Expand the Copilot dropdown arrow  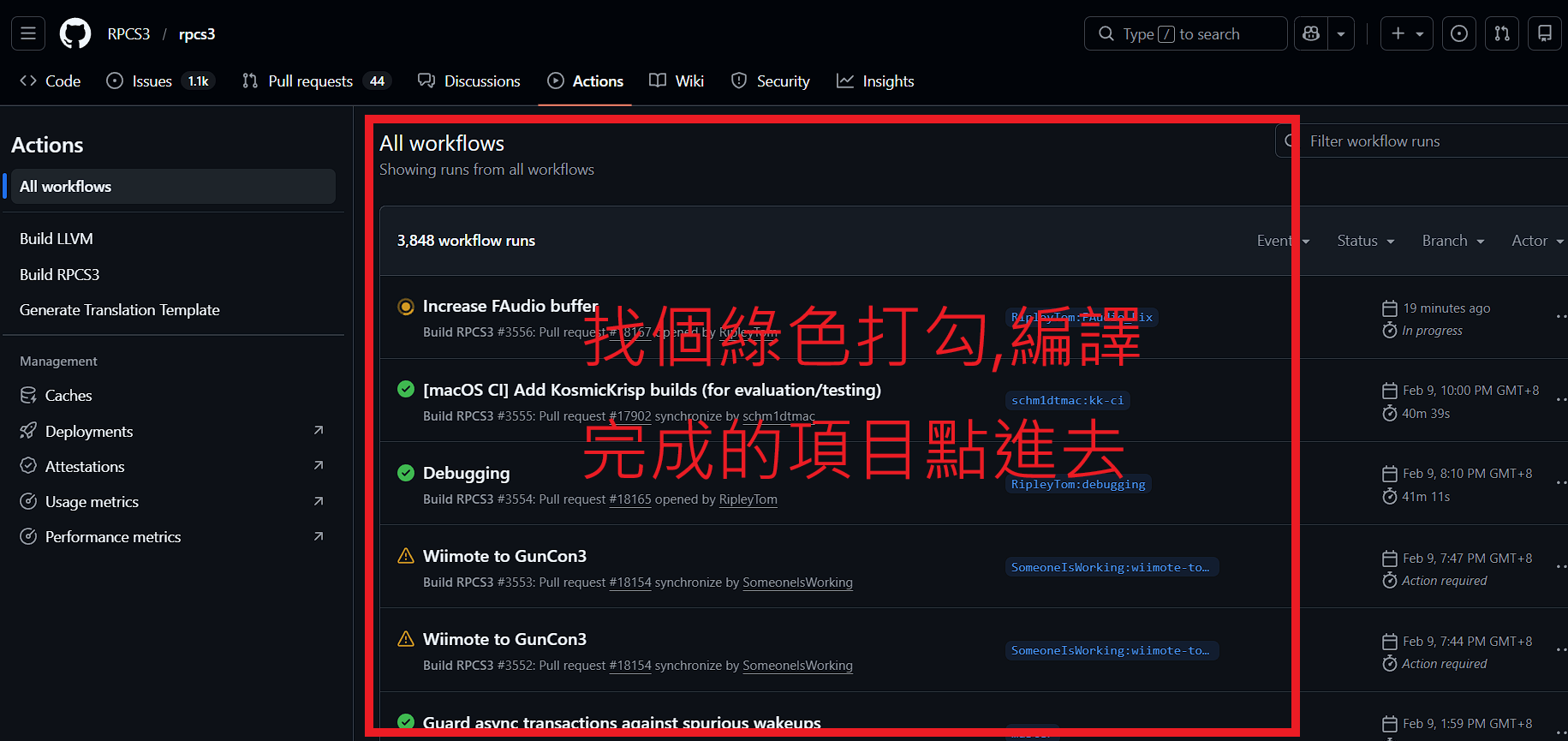pyautogui.click(x=1341, y=33)
